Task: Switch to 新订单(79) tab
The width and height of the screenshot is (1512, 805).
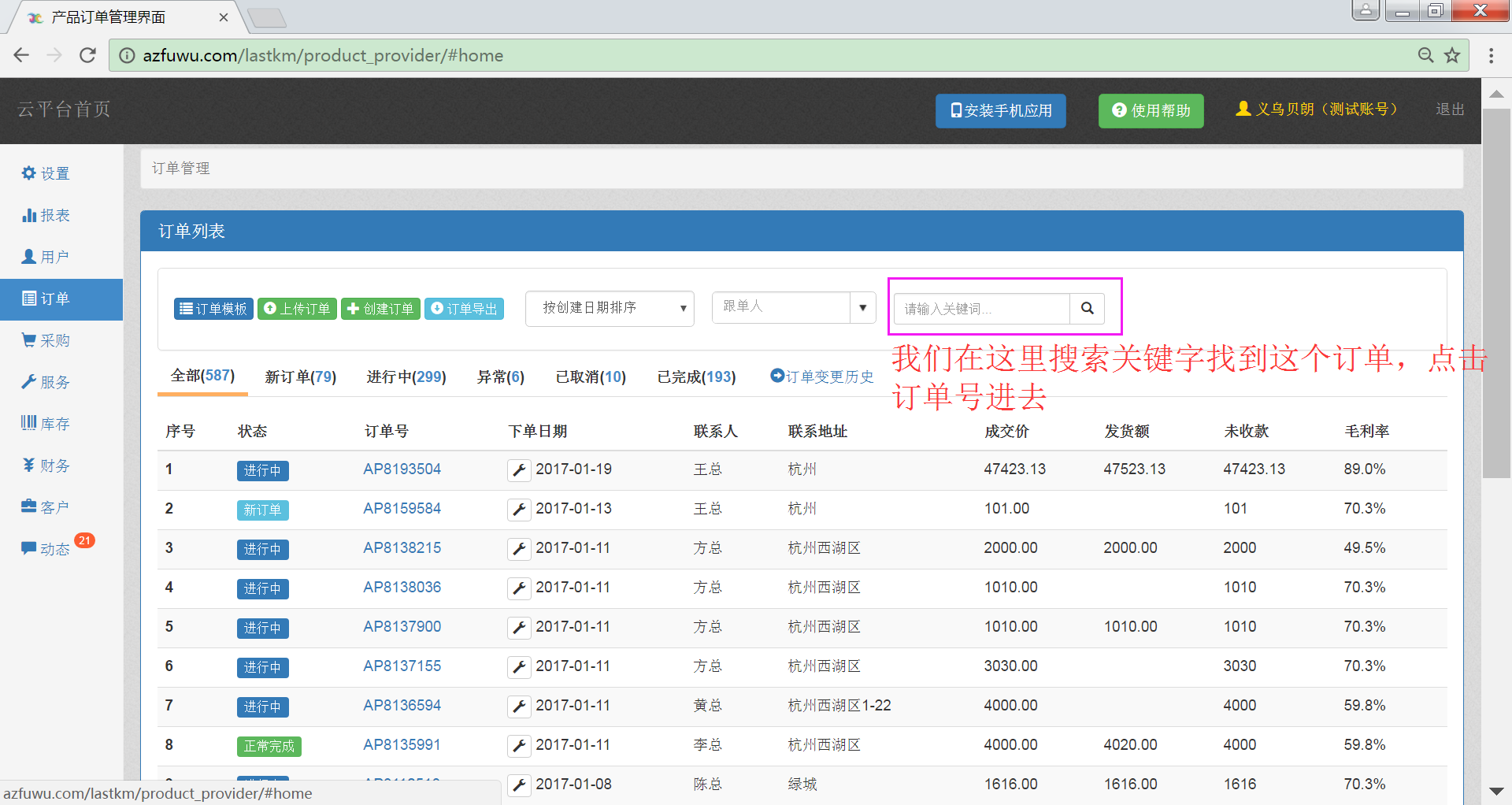Action: pyautogui.click(x=301, y=377)
